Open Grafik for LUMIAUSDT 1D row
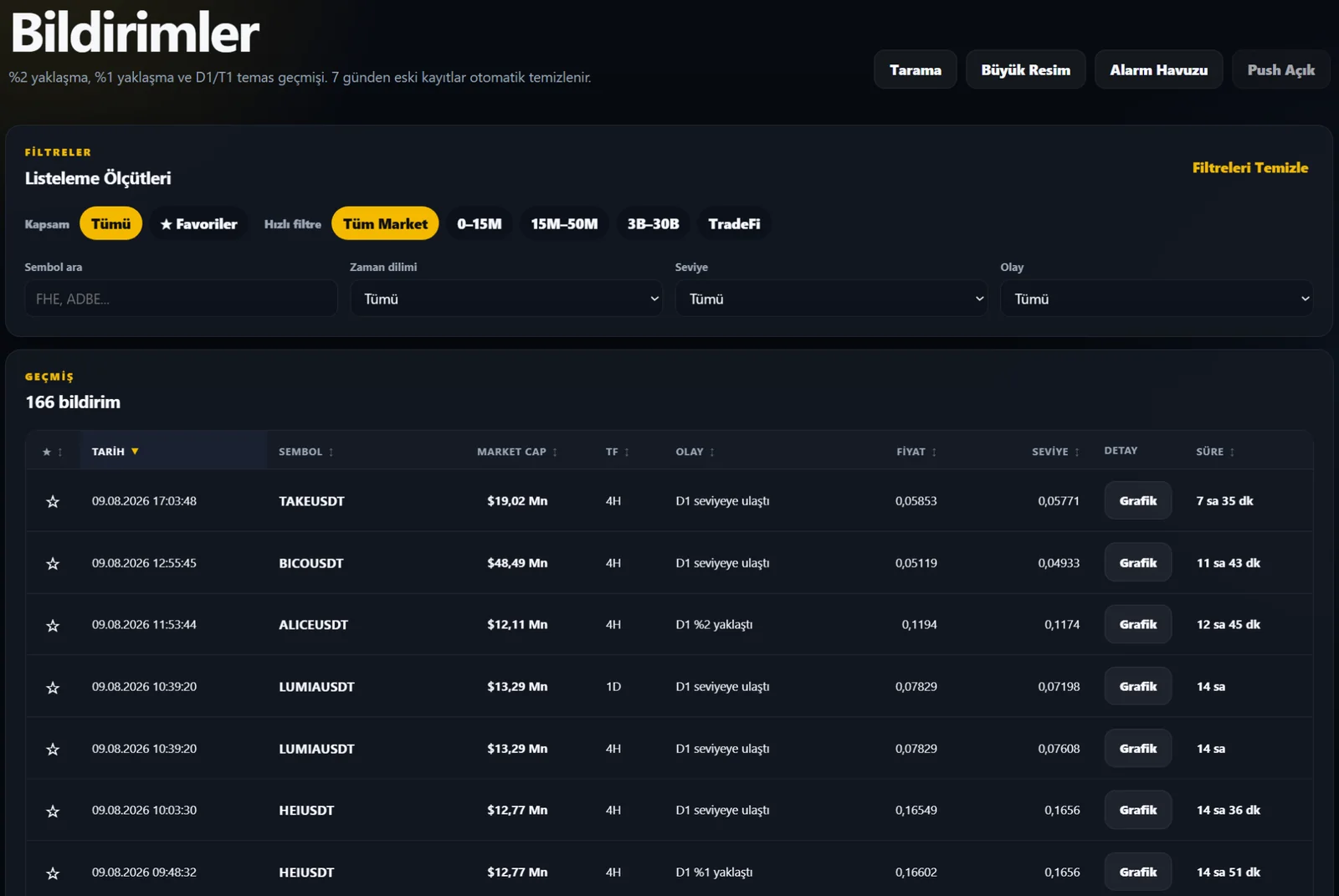 (1138, 686)
